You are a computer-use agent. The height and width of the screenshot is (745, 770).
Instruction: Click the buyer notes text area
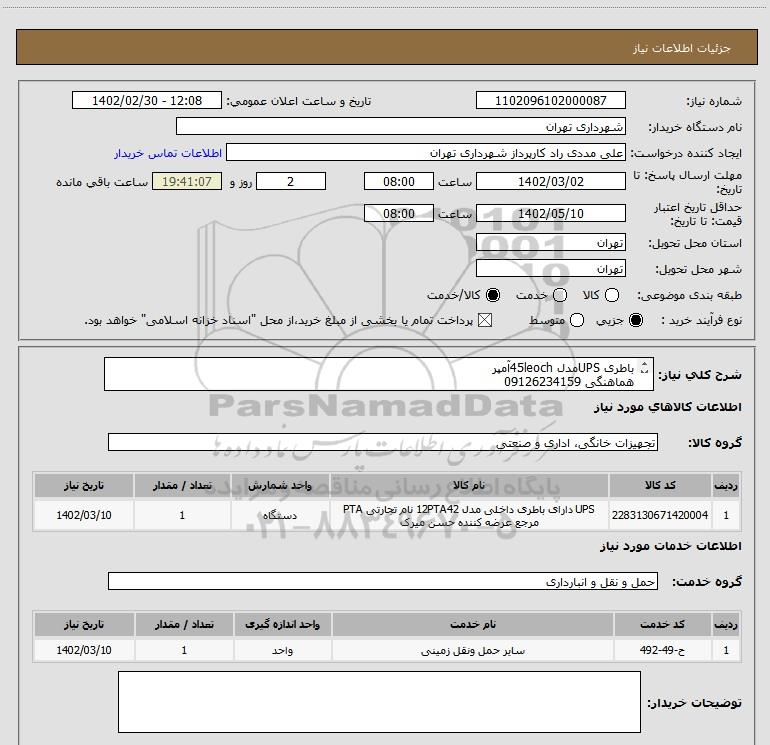click(x=379, y=702)
